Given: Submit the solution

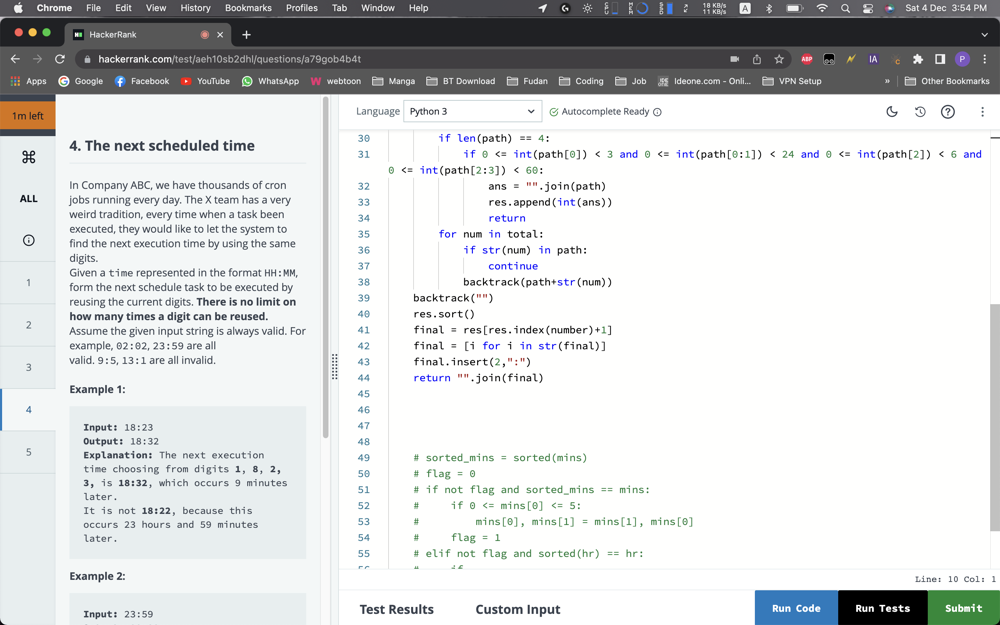Looking at the screenshot, I should (964, 608).
